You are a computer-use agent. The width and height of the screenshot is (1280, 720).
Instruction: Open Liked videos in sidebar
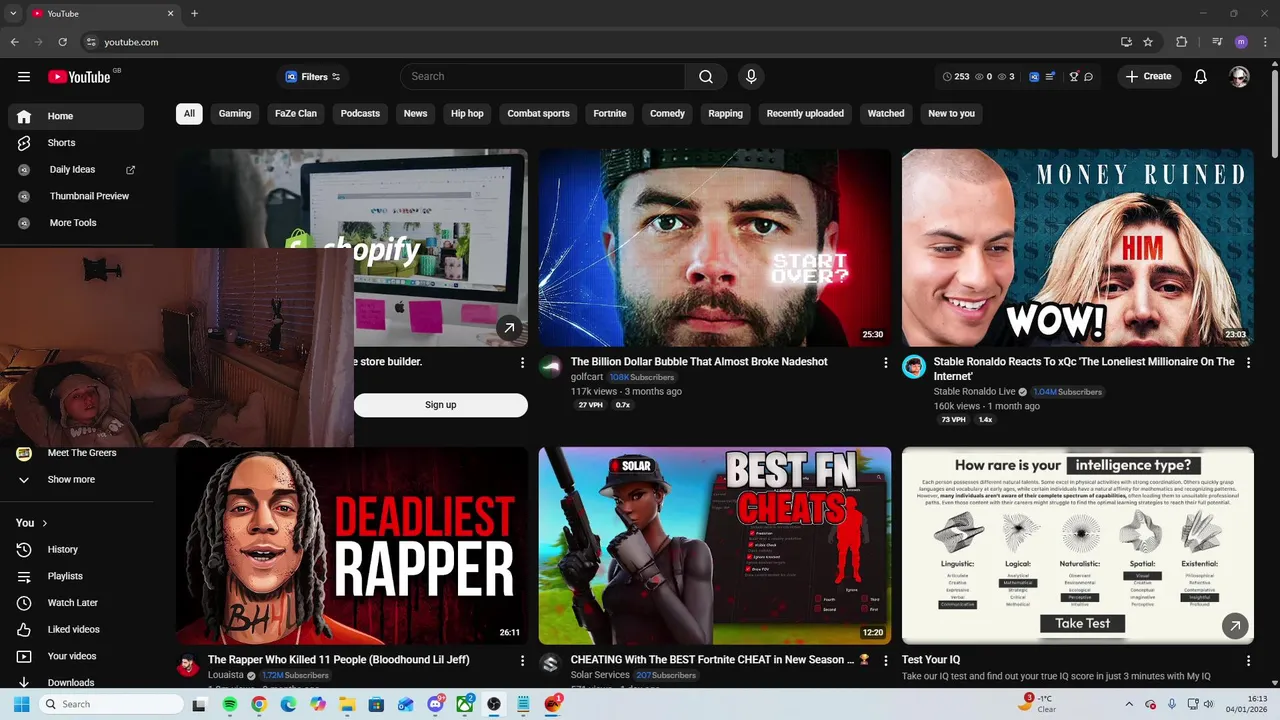(x=76, y=630)
